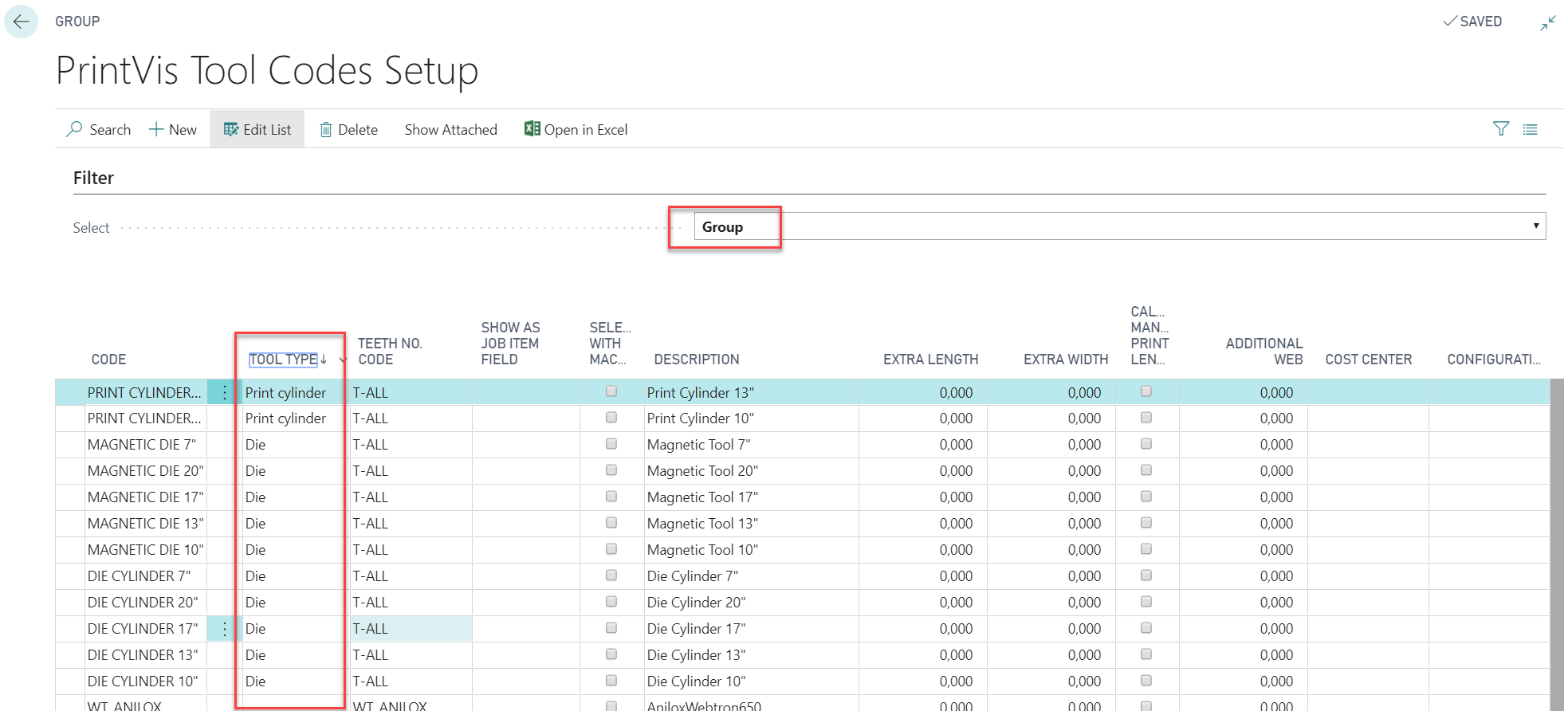Open row menu for Print Cylinder 13"
This screenshot has height=711, width=1568.
point(224,392)
